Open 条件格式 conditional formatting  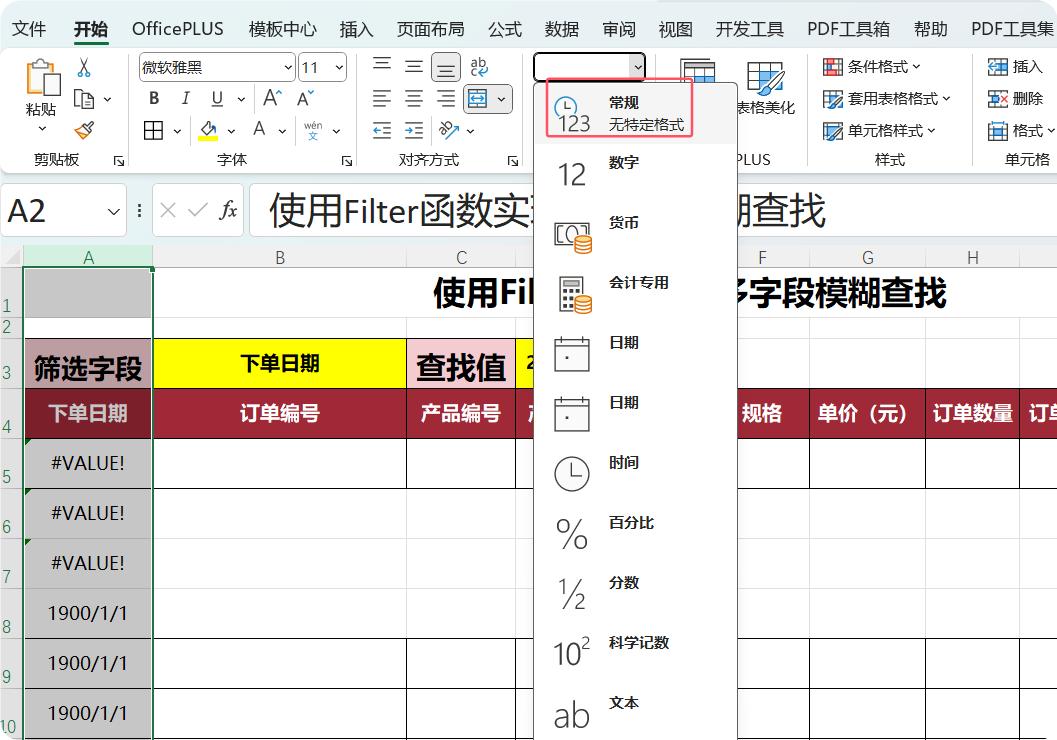(872, 67)
